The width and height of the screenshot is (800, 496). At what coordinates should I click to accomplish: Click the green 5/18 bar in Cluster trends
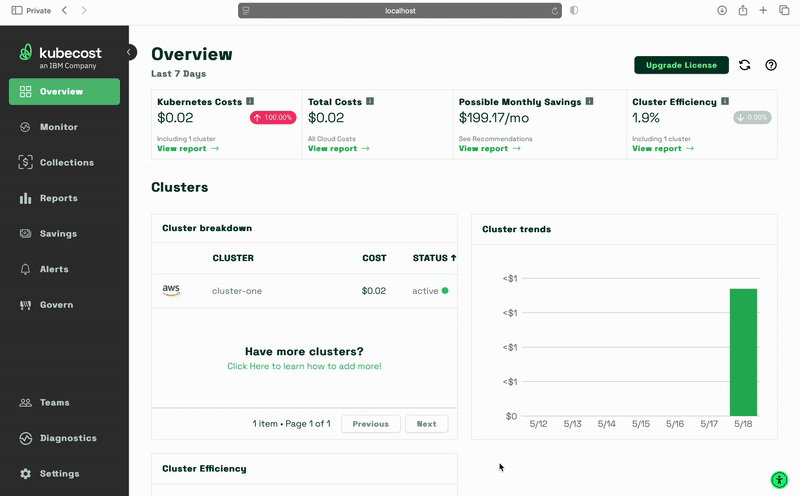(x=743, y=352)
